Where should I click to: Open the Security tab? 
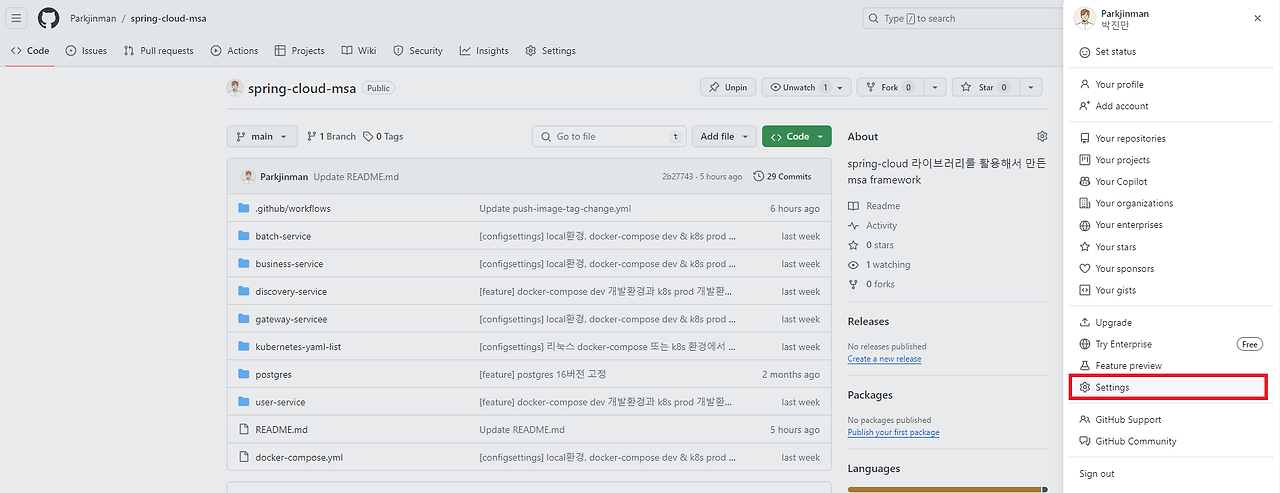[x=418, y=51]
